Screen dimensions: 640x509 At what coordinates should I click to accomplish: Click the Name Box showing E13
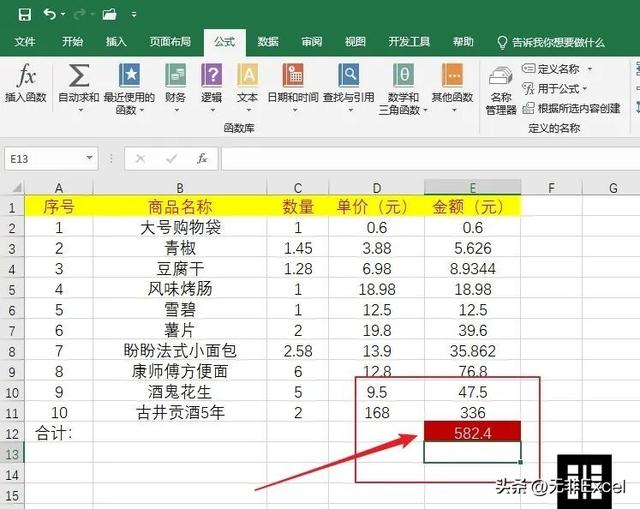click(x=45, y=159)
